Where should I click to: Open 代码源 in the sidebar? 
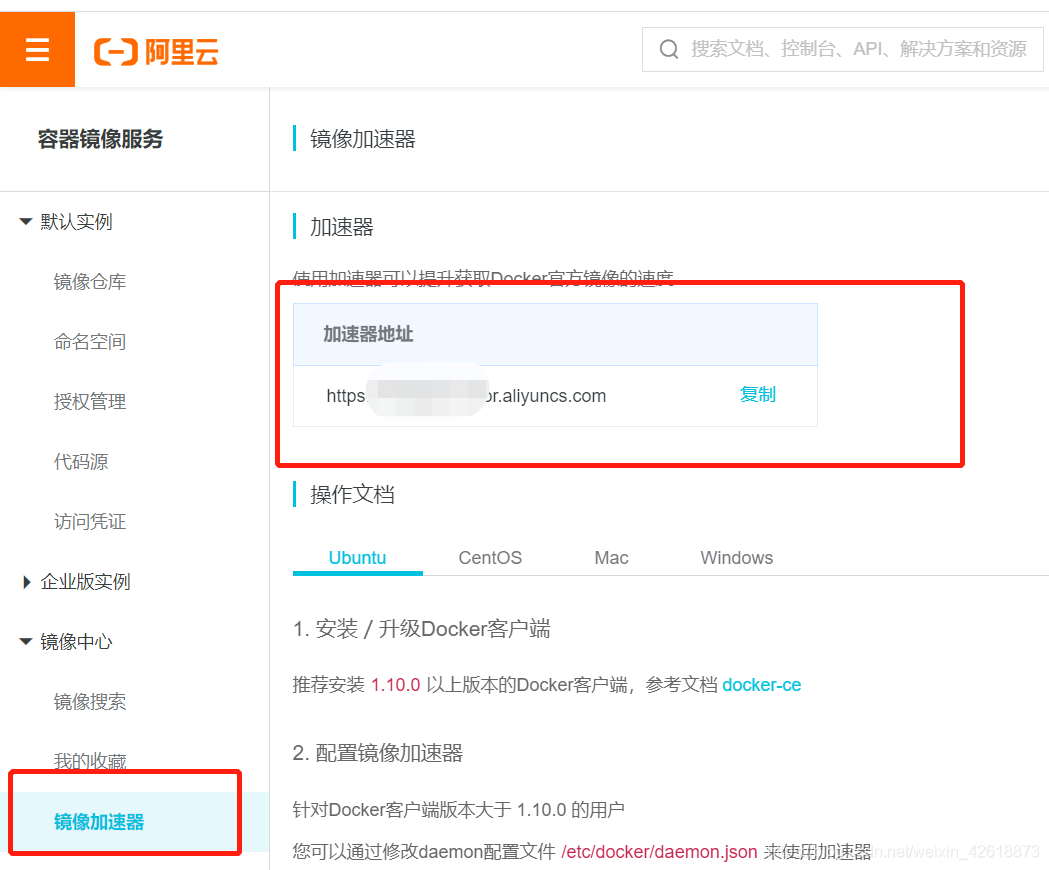click(81, 462)
